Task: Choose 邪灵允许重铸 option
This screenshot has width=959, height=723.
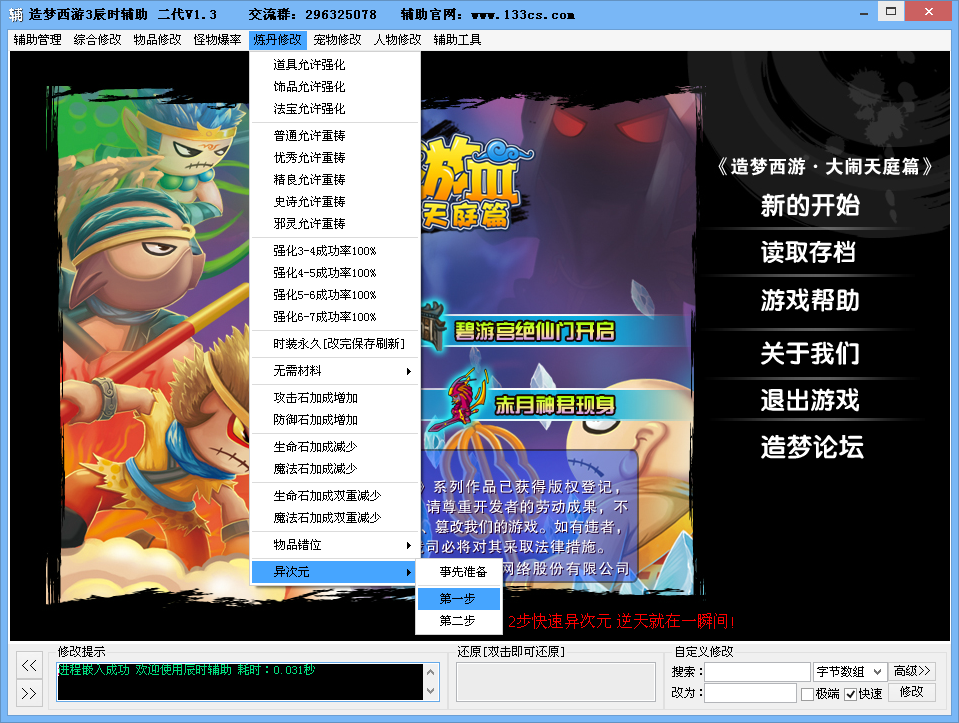Action: 335,224
